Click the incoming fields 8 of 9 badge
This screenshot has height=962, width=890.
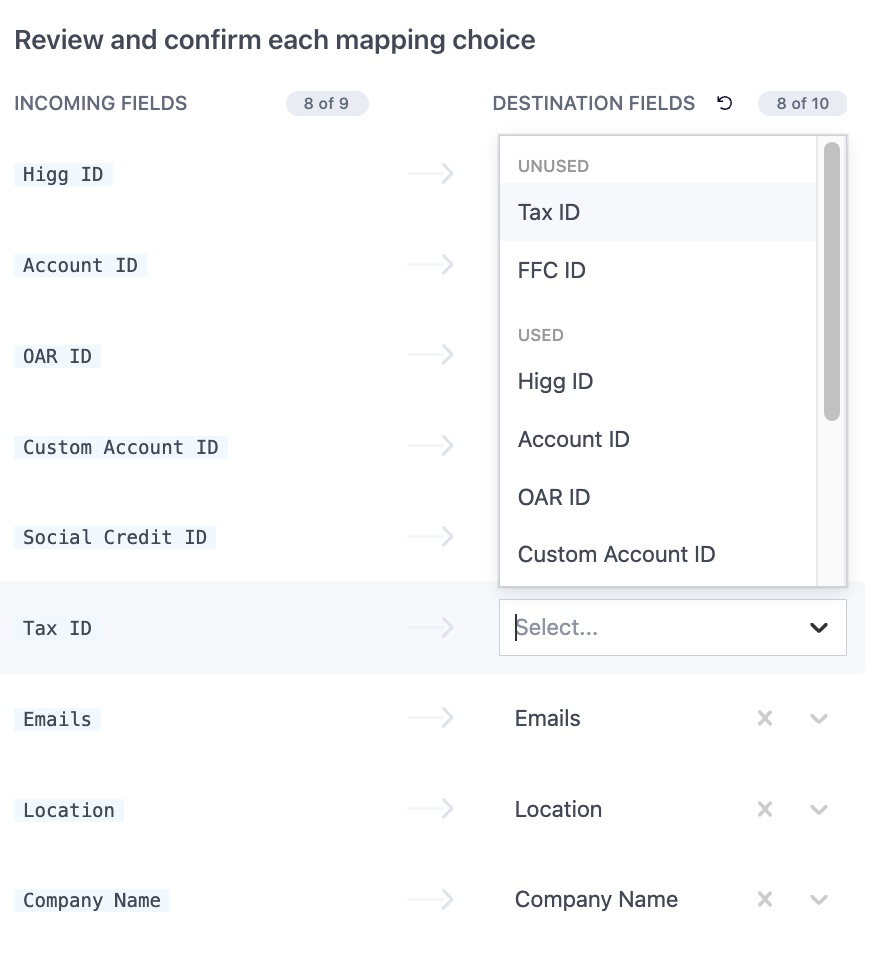[x=327, y=103]
